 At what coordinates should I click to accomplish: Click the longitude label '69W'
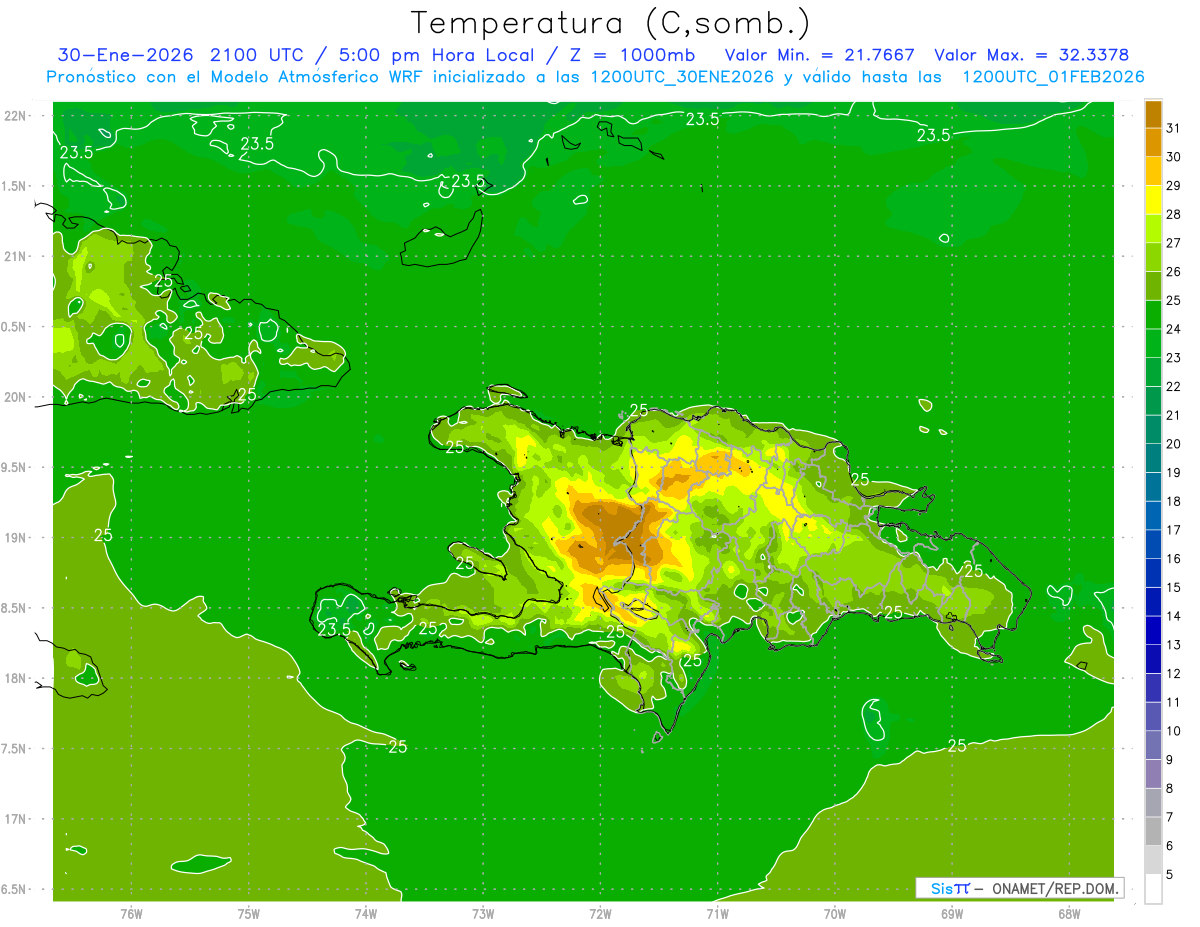point(952,914)
